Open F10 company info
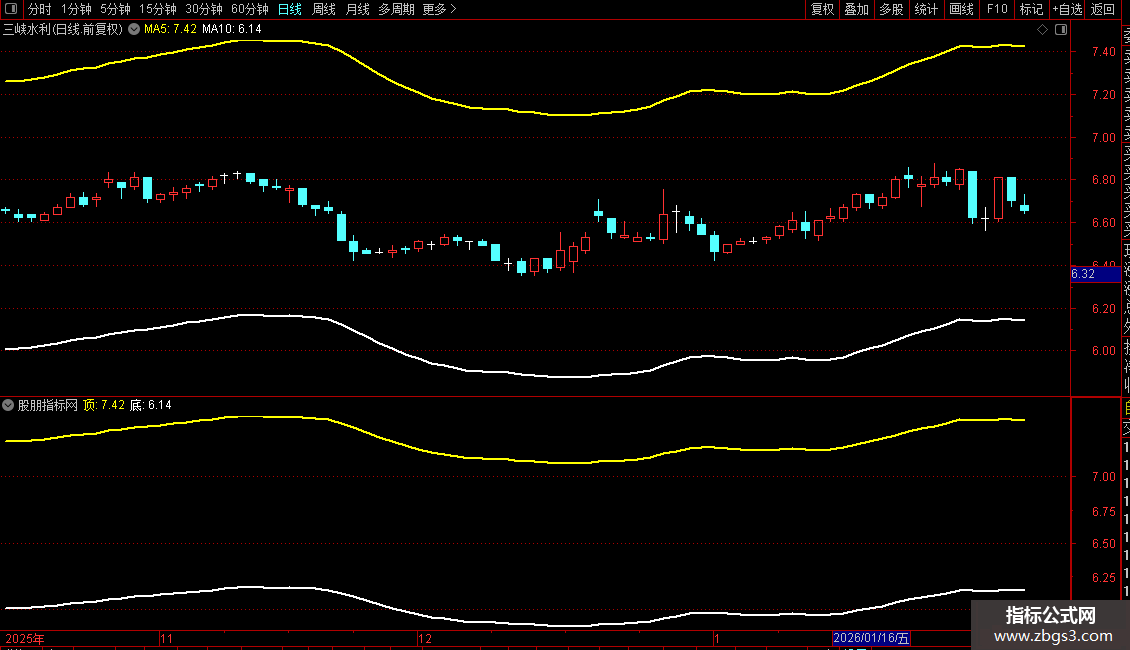 click(x=997, y=9)
